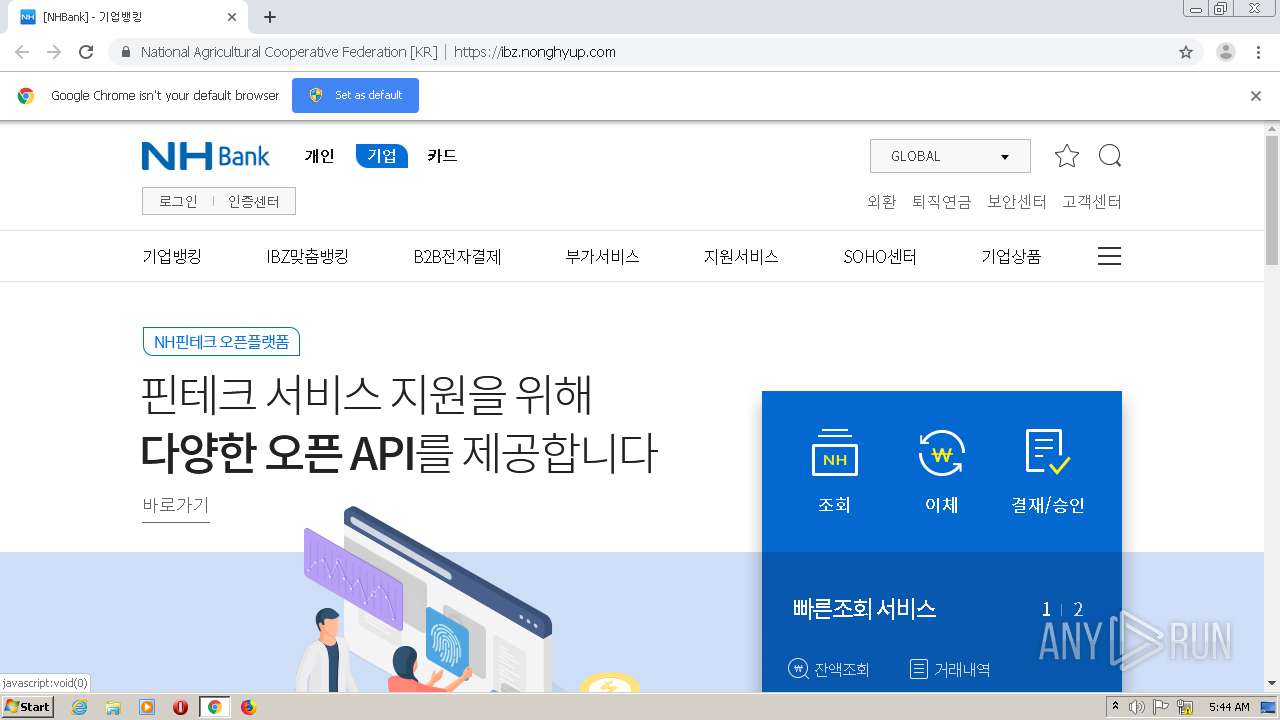The height and width of the screenshot is (720, 1280).
Task: Show hidden tray icons arrow
Action: (x=1115, y=707)
